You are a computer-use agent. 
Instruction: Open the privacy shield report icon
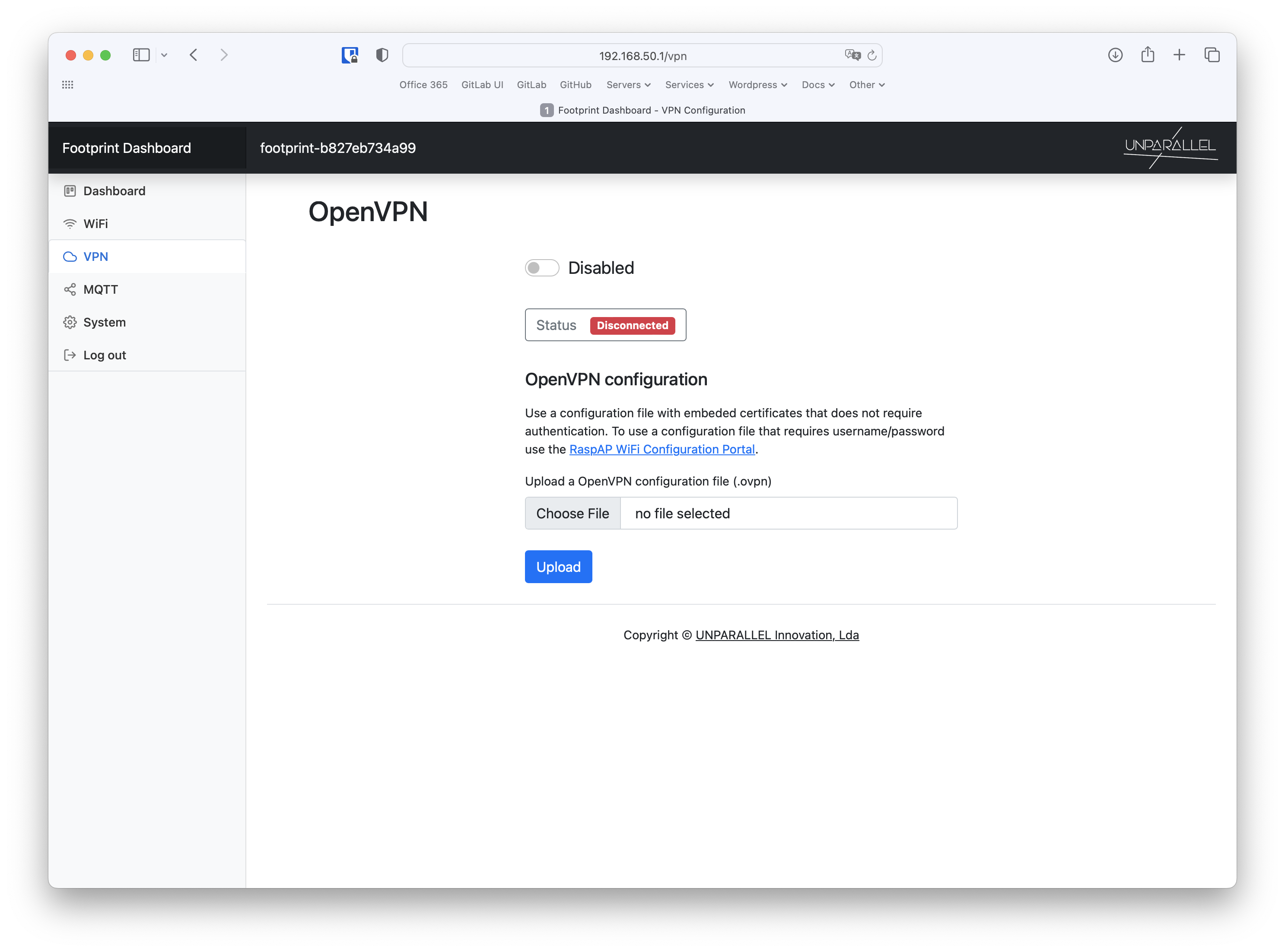click(x=382, y=55)
